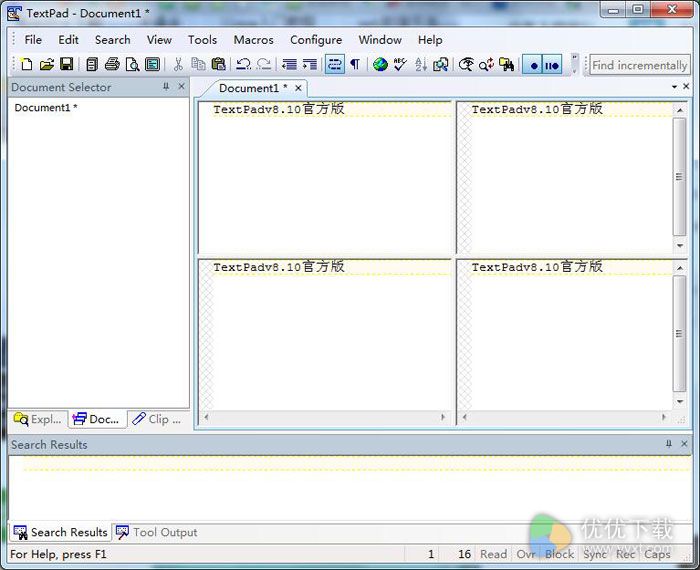Open the Edit menu
This screenshot has height=570, width=700.
(x=68, y=40)
